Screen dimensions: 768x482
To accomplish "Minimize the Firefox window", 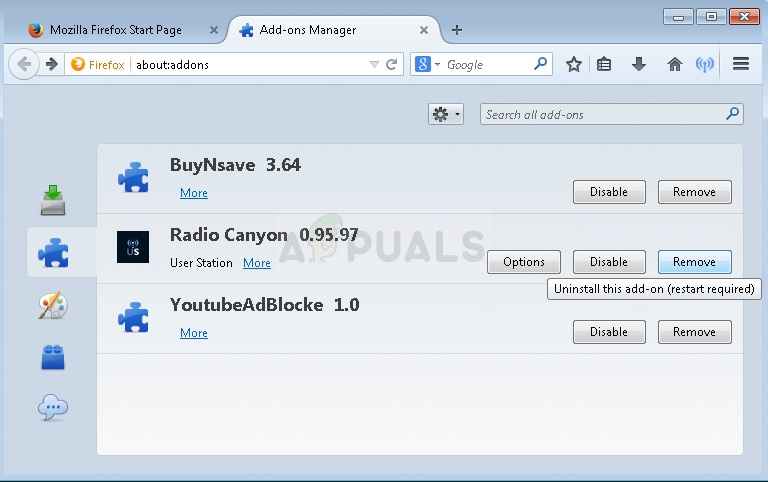I will (678, 17).
